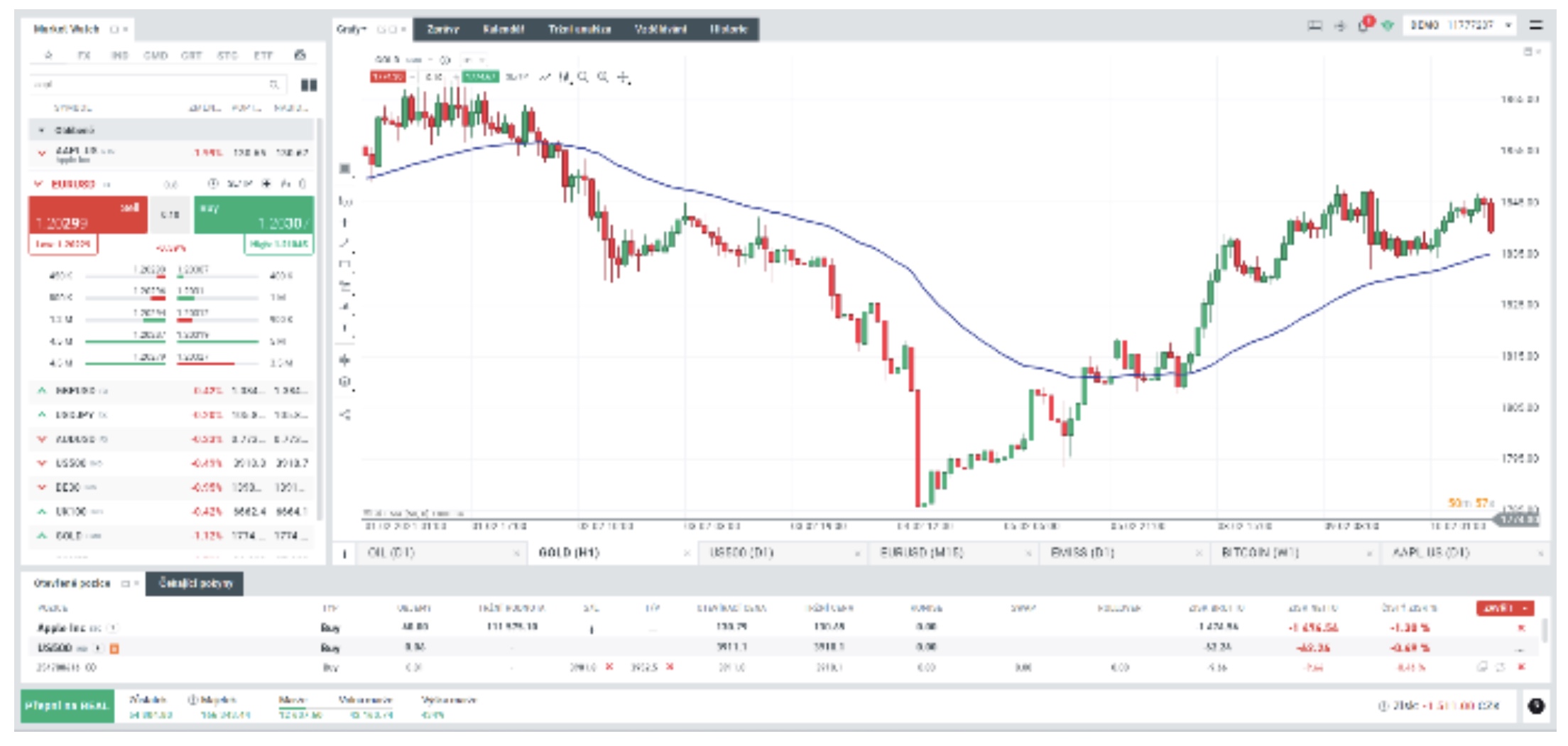Activate the crosshair tool on chart toolbar
The image size is (1568, 746).
(x=623, y=77)
